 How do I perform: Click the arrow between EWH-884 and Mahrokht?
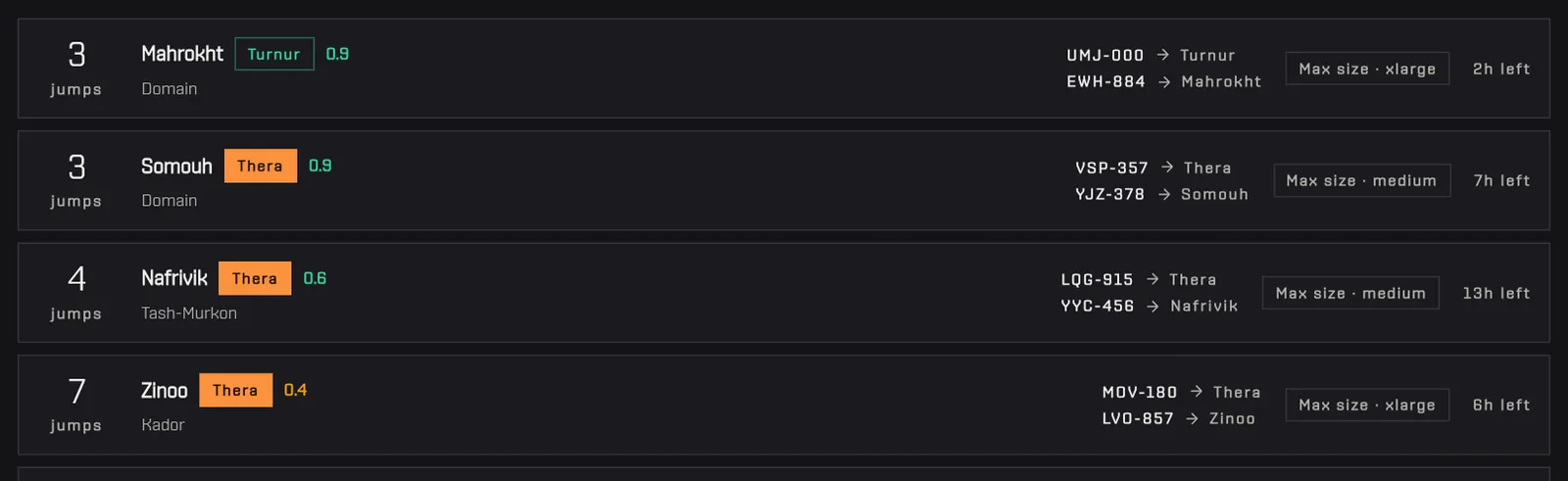click(1164, 81)
